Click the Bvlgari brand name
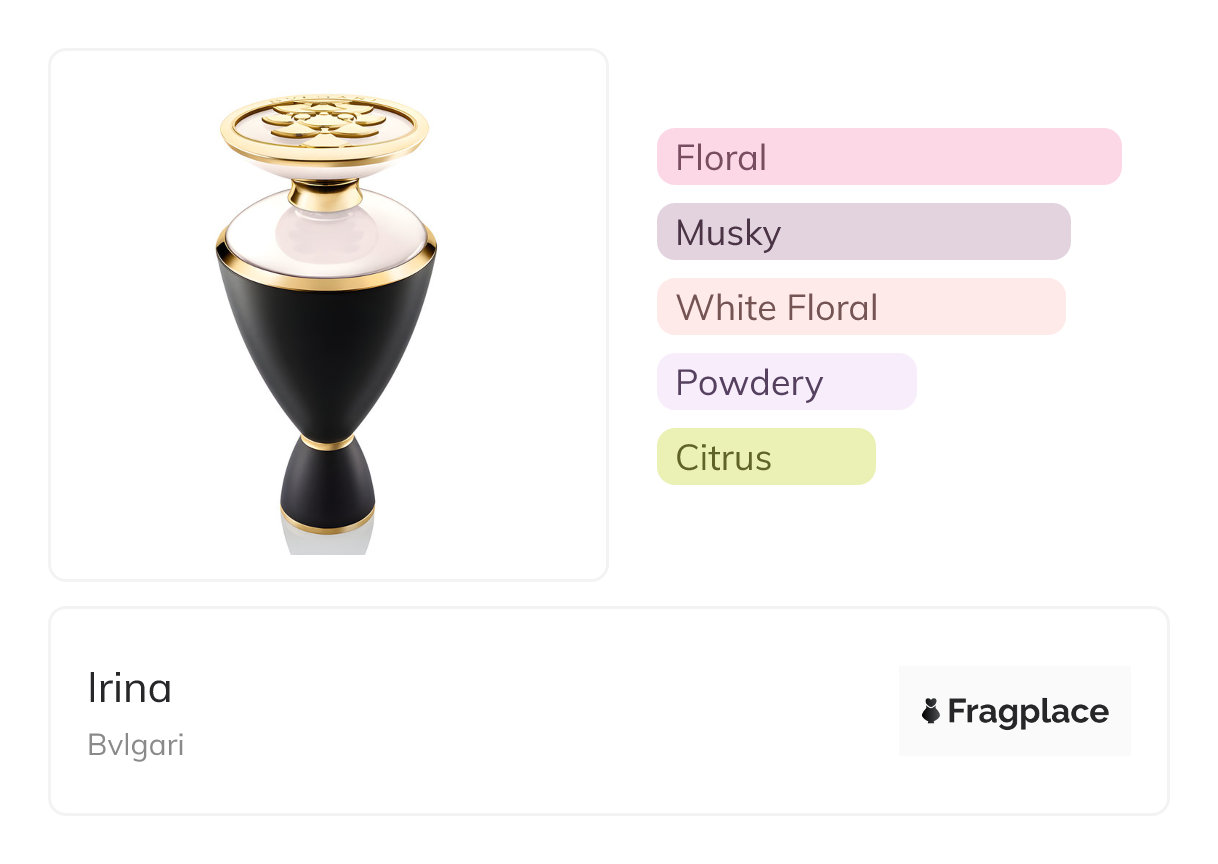The width and height of the screenshot is (1218, 864). [136, 745]
